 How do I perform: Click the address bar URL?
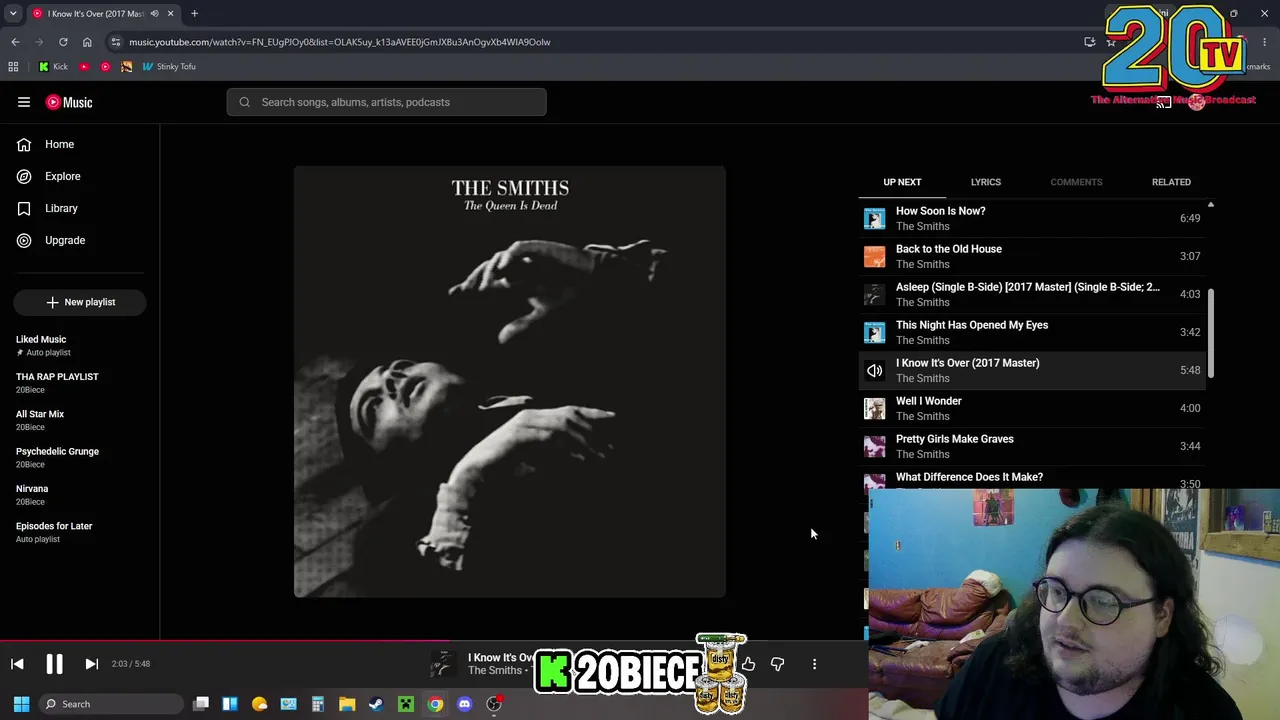340,42
